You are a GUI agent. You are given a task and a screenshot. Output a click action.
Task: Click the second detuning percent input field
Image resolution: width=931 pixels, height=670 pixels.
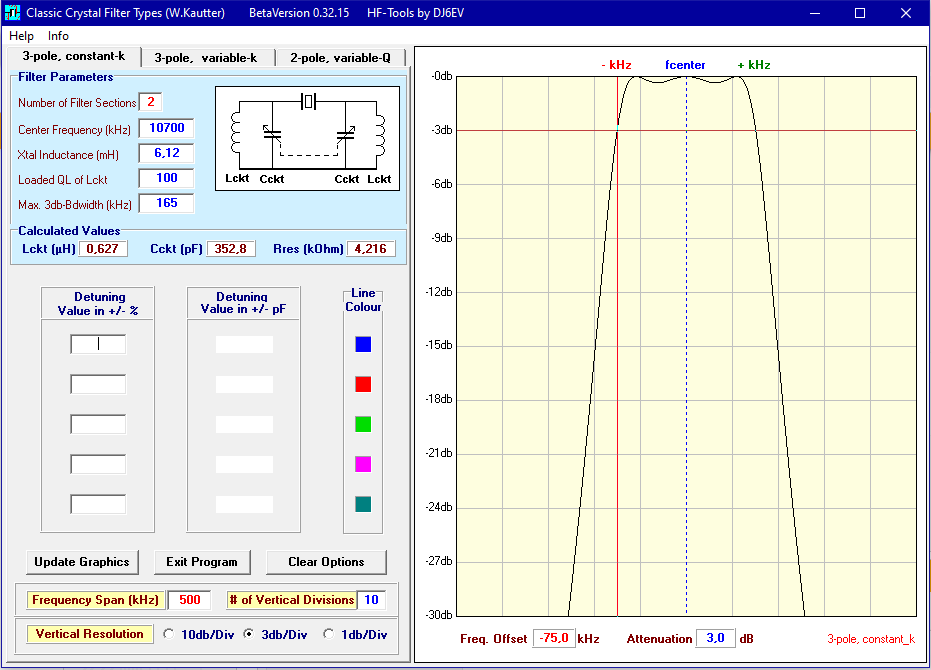pyautogui.click(x=98, y=384)
